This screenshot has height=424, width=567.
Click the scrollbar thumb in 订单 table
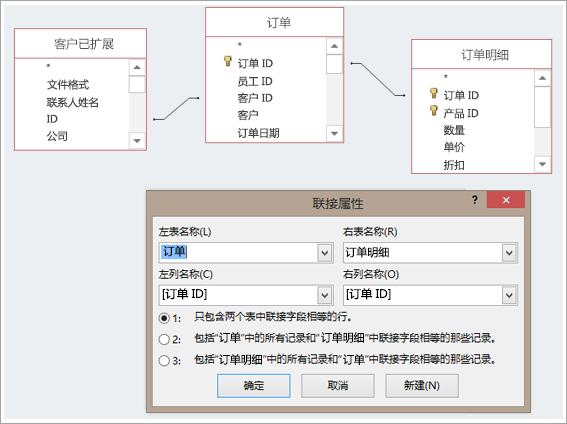[334, 64]
